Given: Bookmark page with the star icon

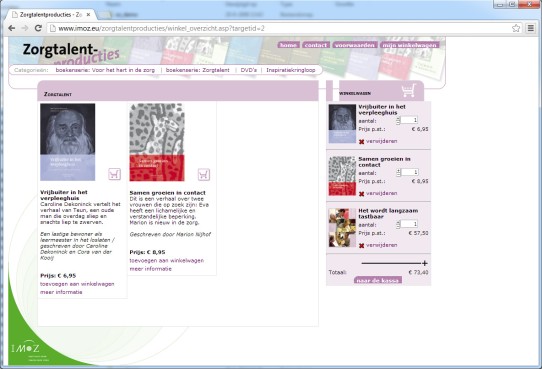Looking at the screenshot, I should pos(516,28).
